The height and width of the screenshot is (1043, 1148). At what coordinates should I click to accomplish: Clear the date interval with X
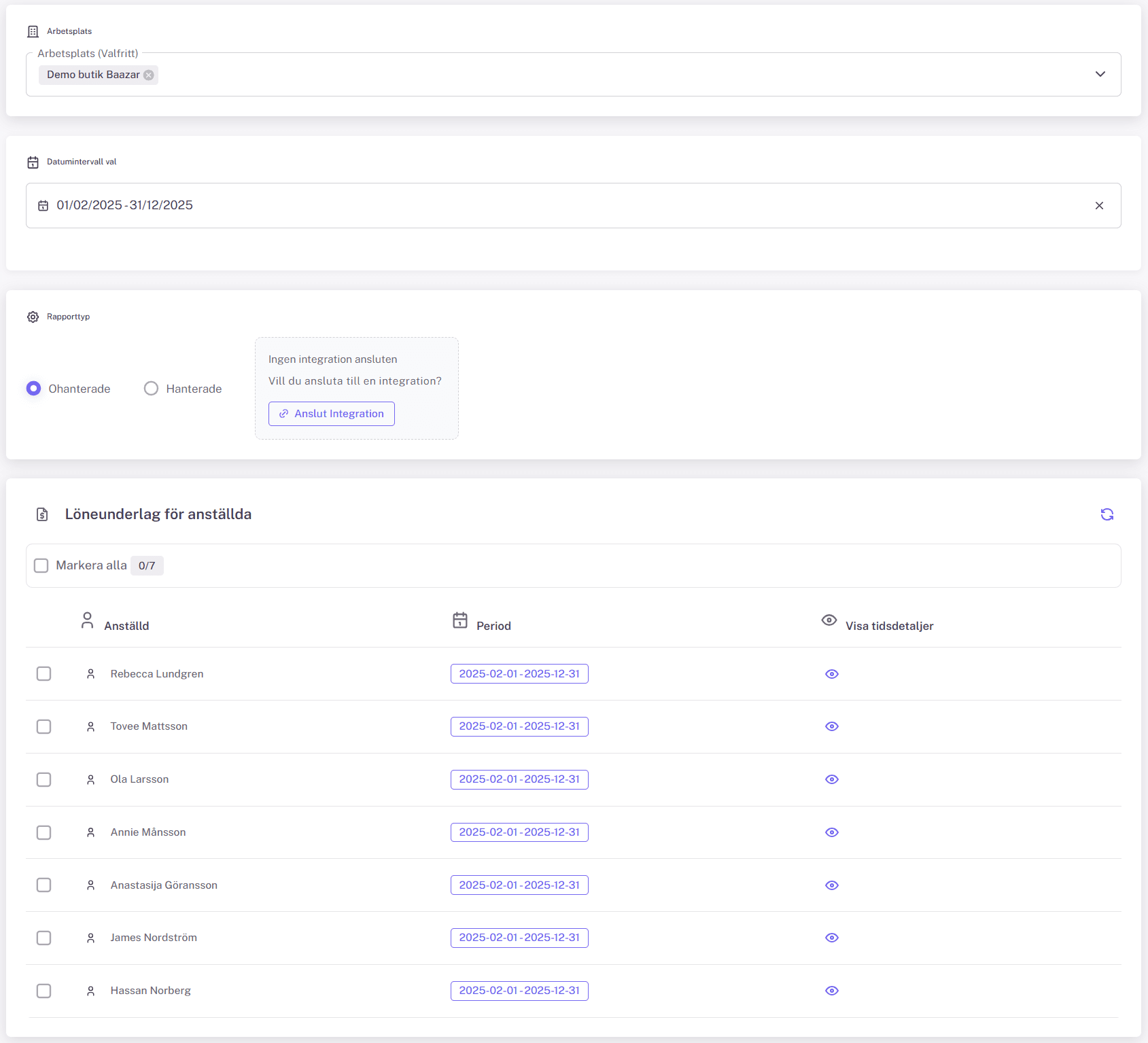1099,205
